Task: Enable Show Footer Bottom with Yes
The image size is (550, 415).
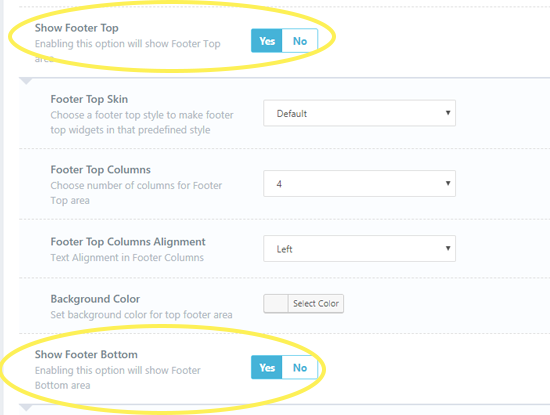Action: 267,367
